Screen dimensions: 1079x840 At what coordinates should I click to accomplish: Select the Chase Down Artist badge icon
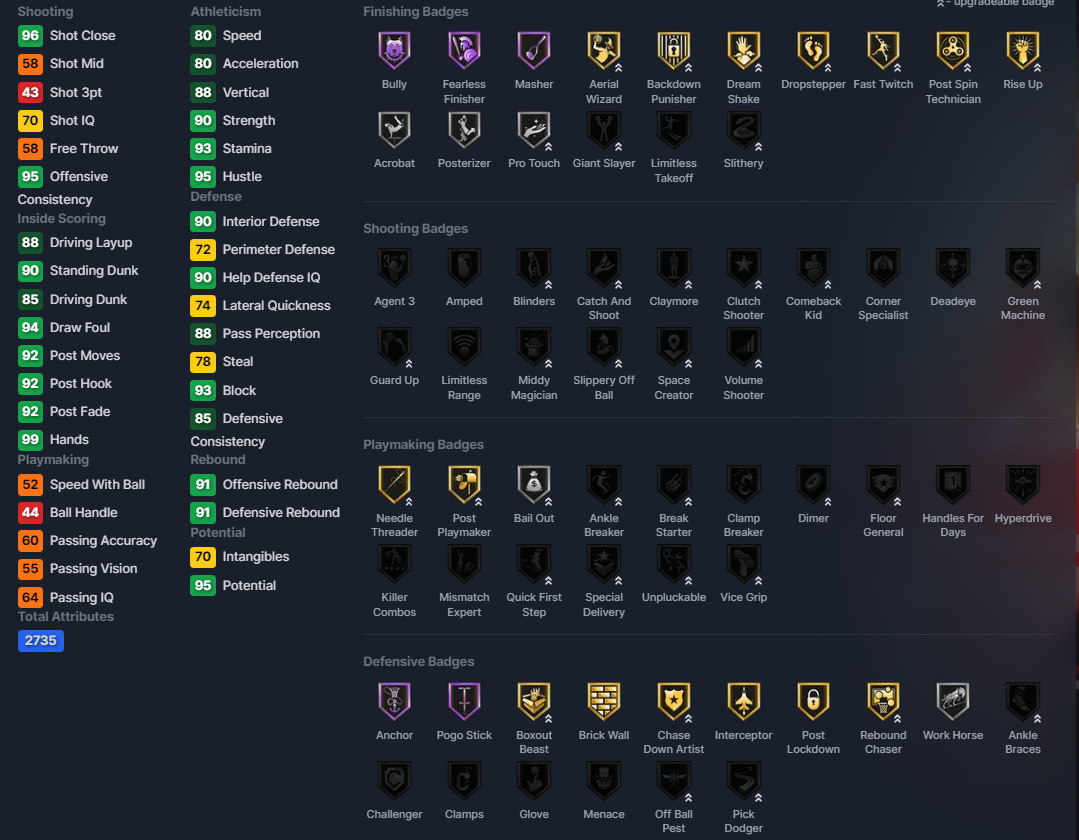(x=674, y=701)
